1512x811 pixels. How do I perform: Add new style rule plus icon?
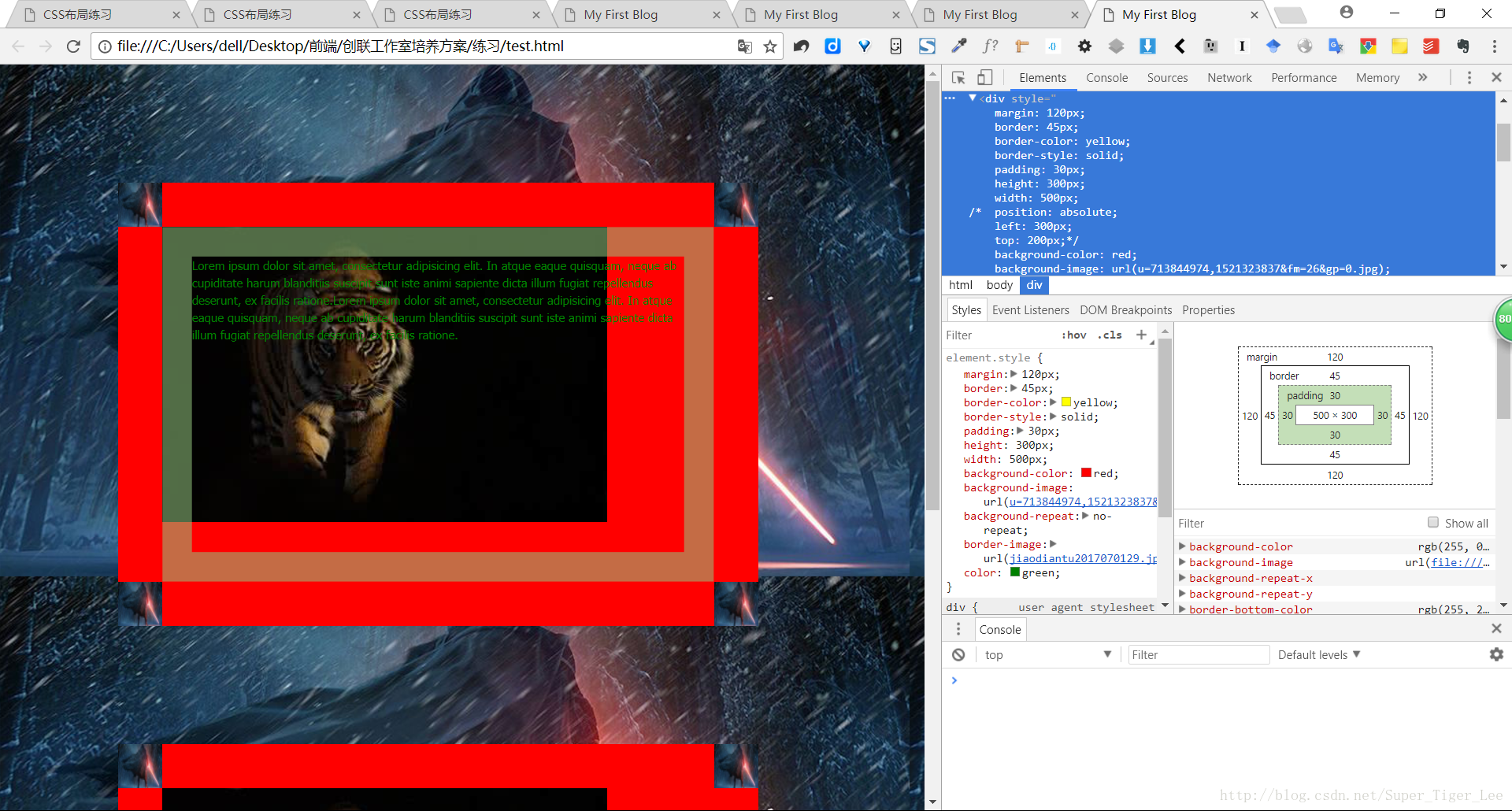pos(1141,335)
